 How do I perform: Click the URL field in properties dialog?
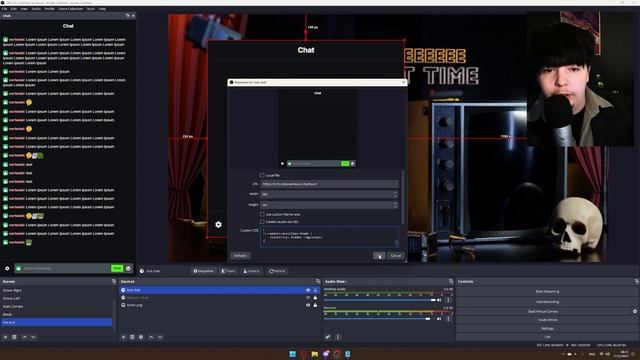(x=329, y=184)
